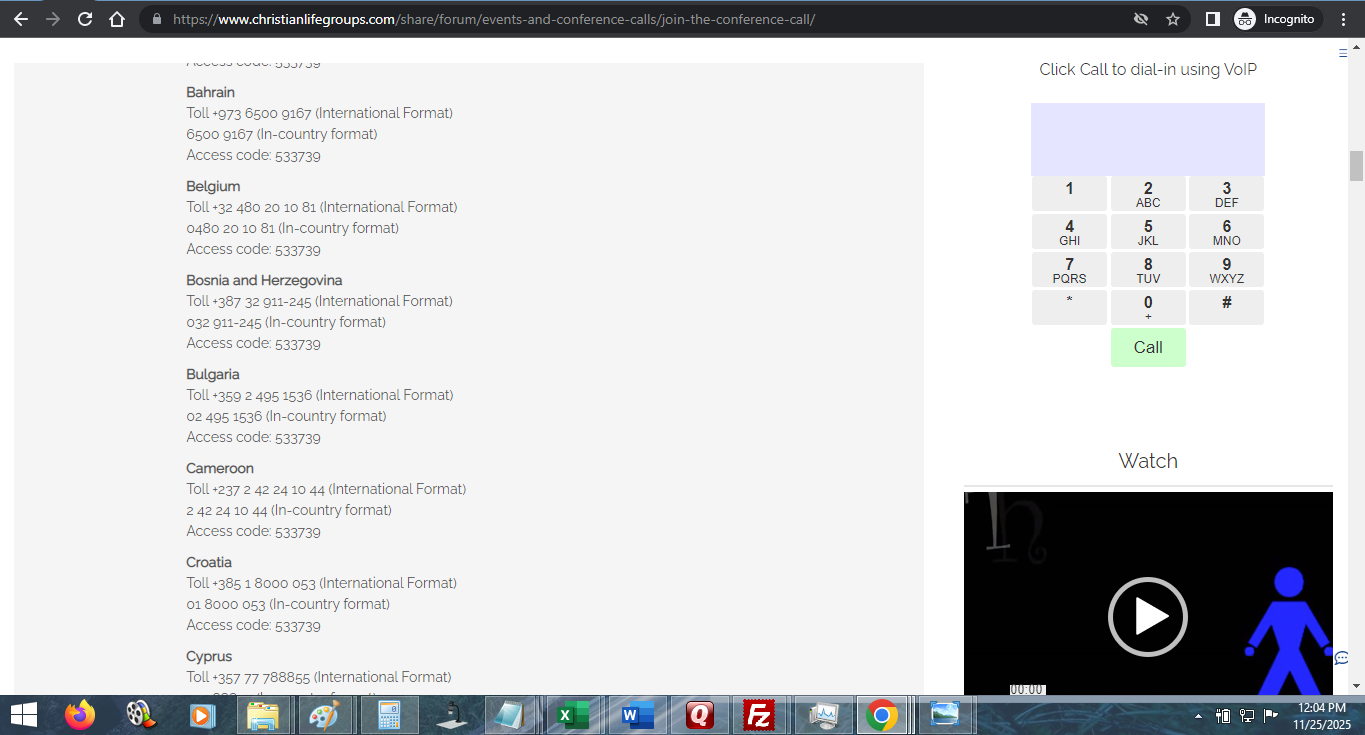Screen dimensions: 1365x735
Task: Bookmark this page with the star icon
Action: pyautogui.click(x=1173, y=19)
